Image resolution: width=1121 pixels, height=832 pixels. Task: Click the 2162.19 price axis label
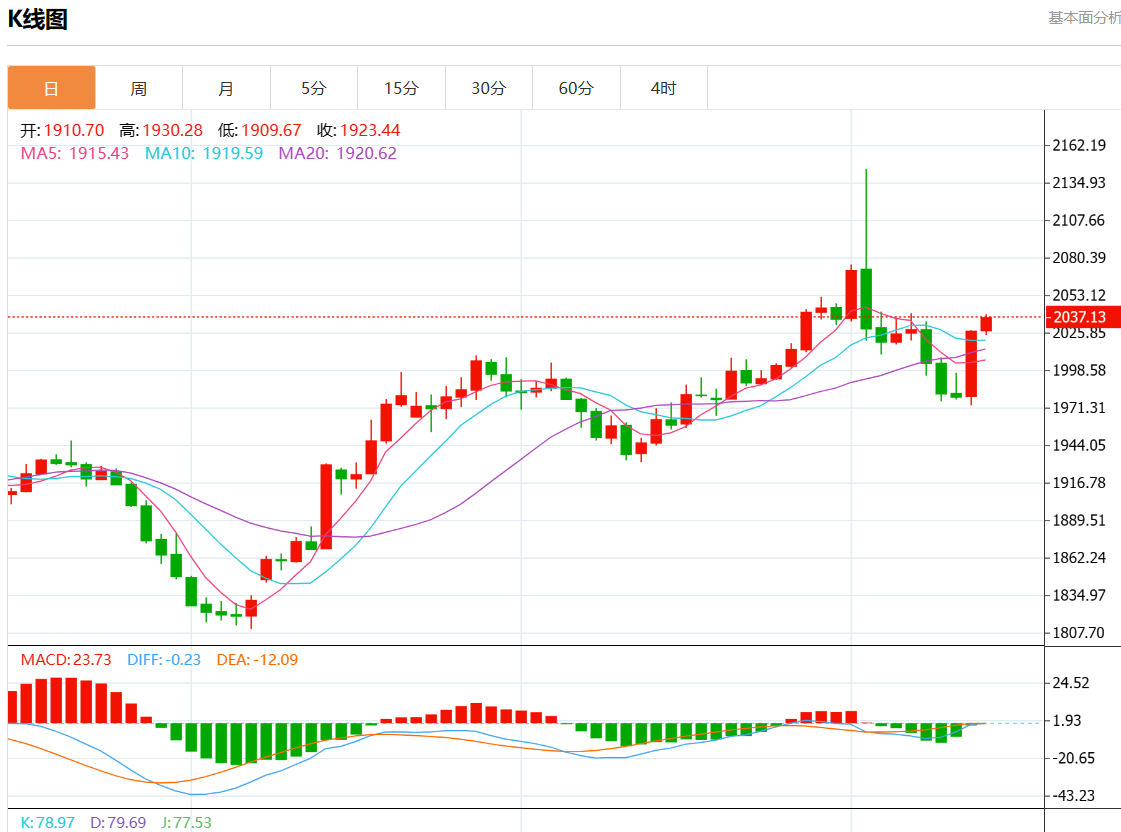pos(1079,145)
